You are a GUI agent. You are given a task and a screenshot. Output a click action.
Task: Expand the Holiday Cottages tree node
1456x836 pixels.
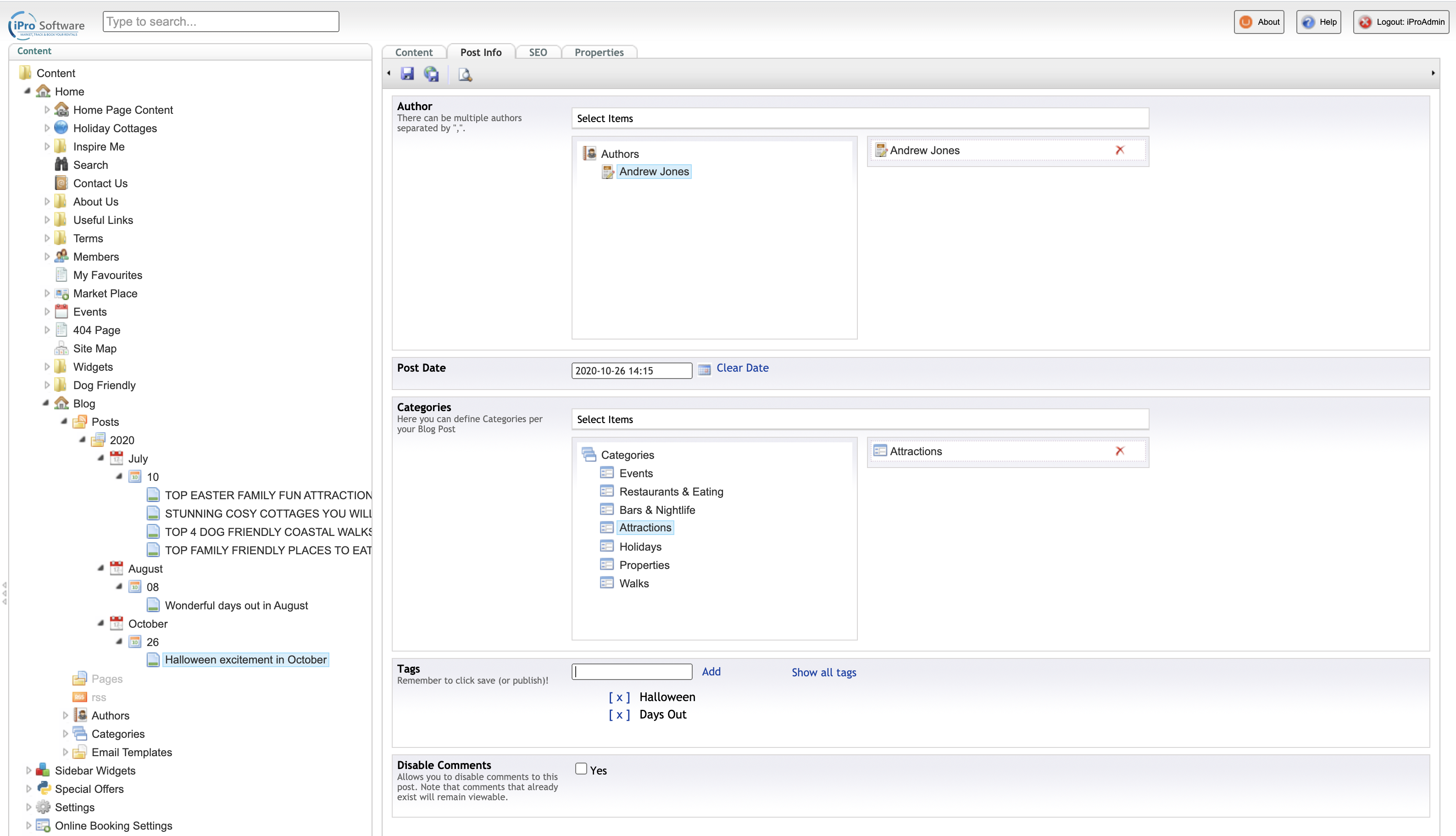[x=47, y=128]
